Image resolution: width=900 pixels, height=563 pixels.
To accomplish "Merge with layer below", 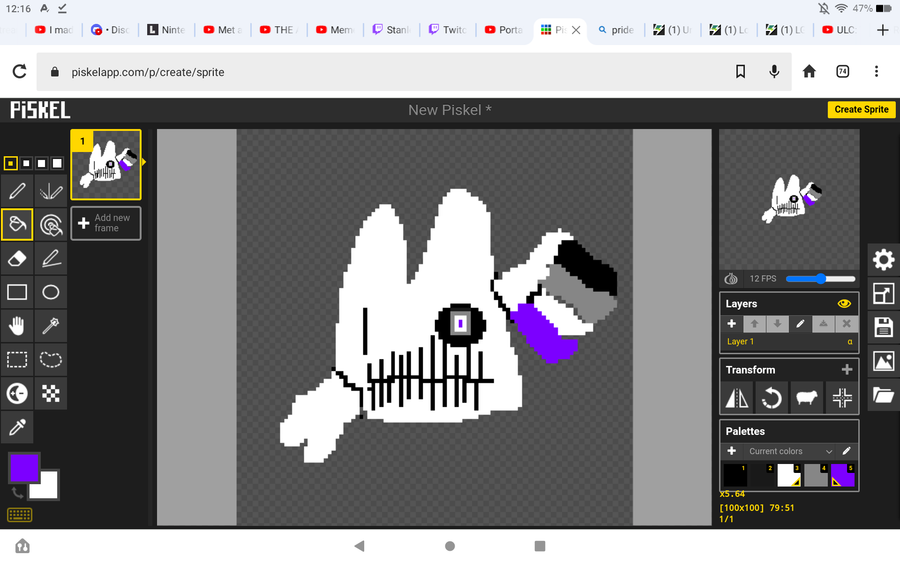I will tap(823, 324).
